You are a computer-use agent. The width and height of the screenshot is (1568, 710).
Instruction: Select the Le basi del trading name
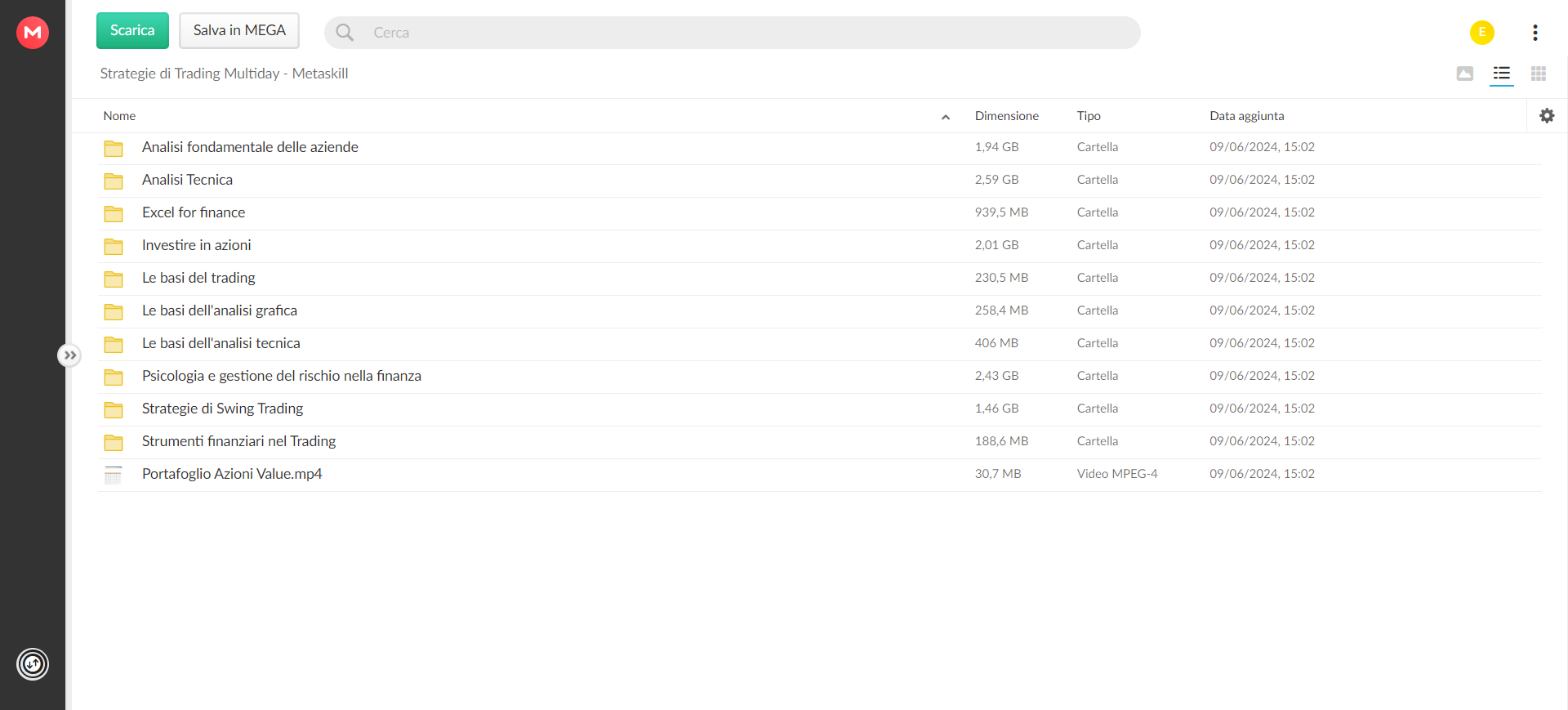[x=198, y=278]
